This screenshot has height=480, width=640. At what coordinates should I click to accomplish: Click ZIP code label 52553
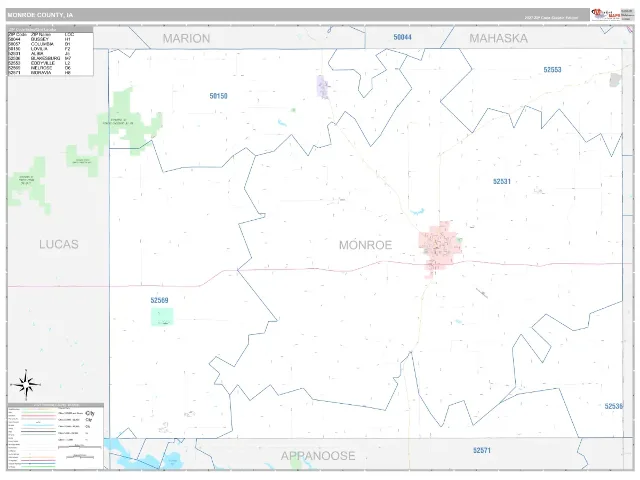[x=552, y=70]
